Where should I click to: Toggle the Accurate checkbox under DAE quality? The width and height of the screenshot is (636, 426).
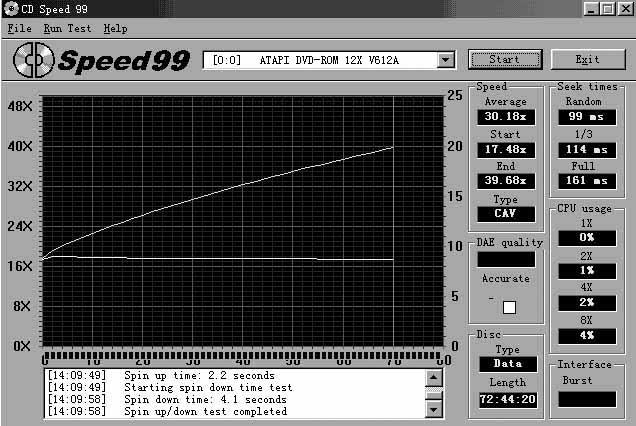[509, 307]
